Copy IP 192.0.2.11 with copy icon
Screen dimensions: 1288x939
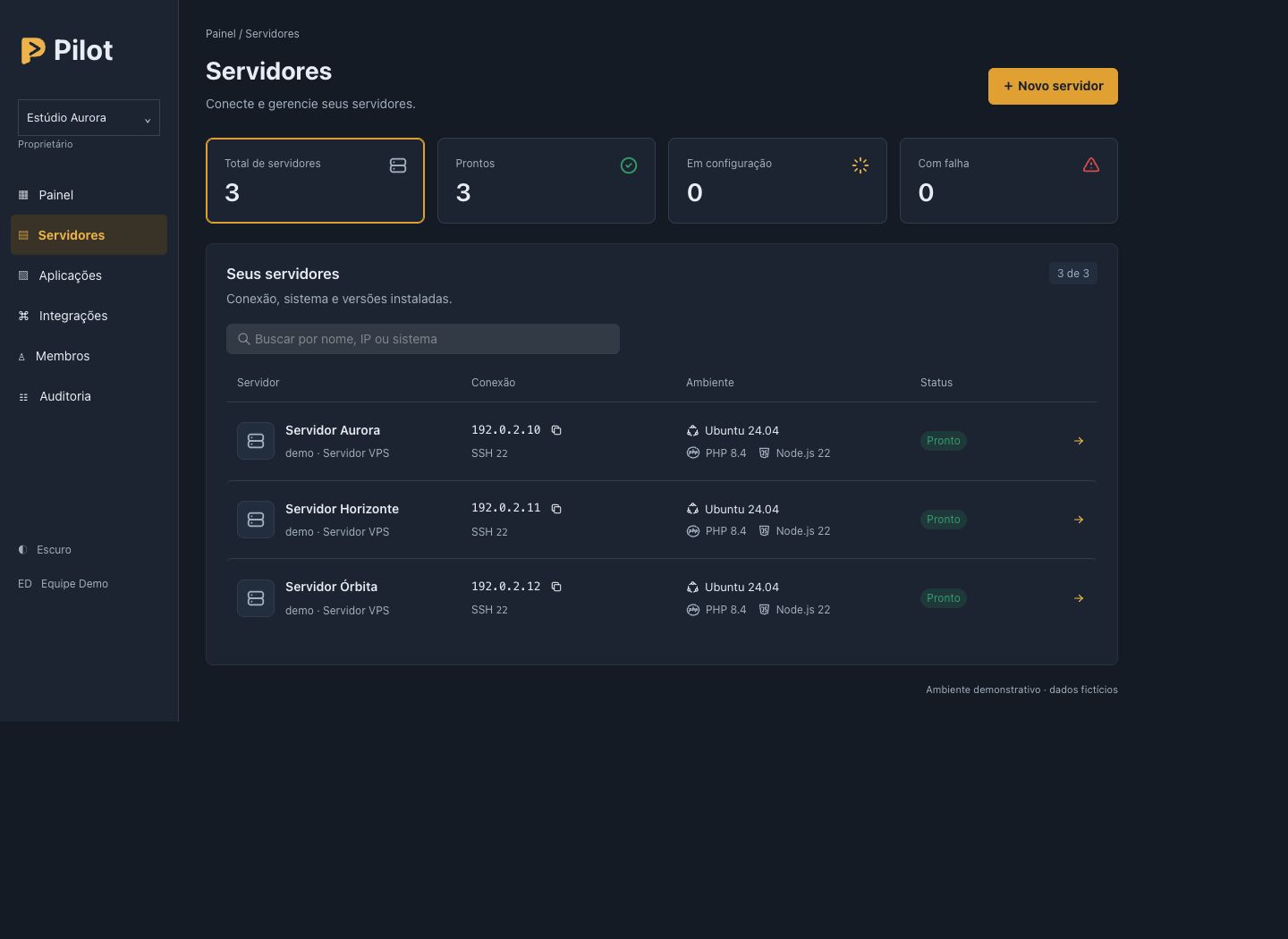556,509
